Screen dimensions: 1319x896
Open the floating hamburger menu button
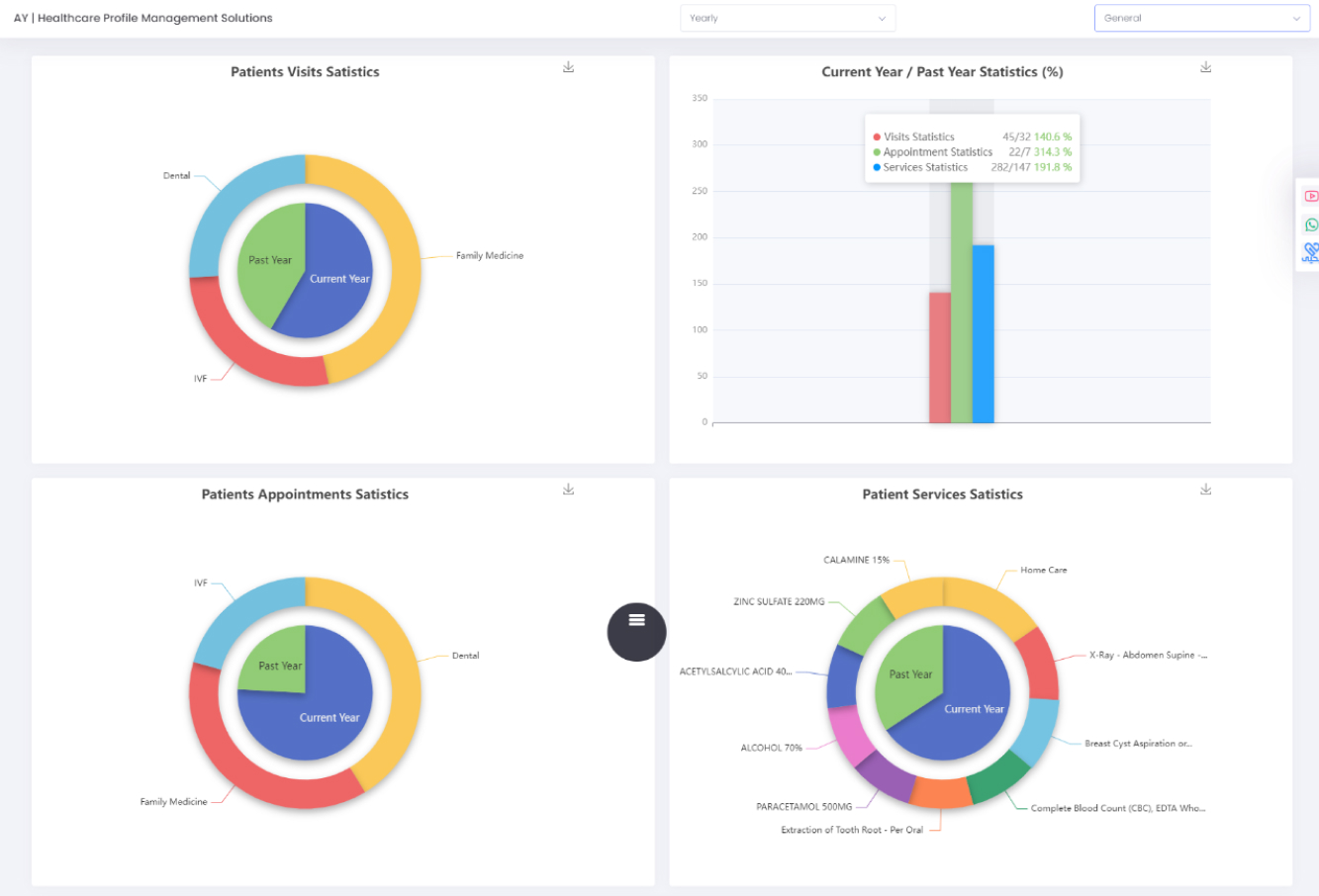click(x=636, y=632)
